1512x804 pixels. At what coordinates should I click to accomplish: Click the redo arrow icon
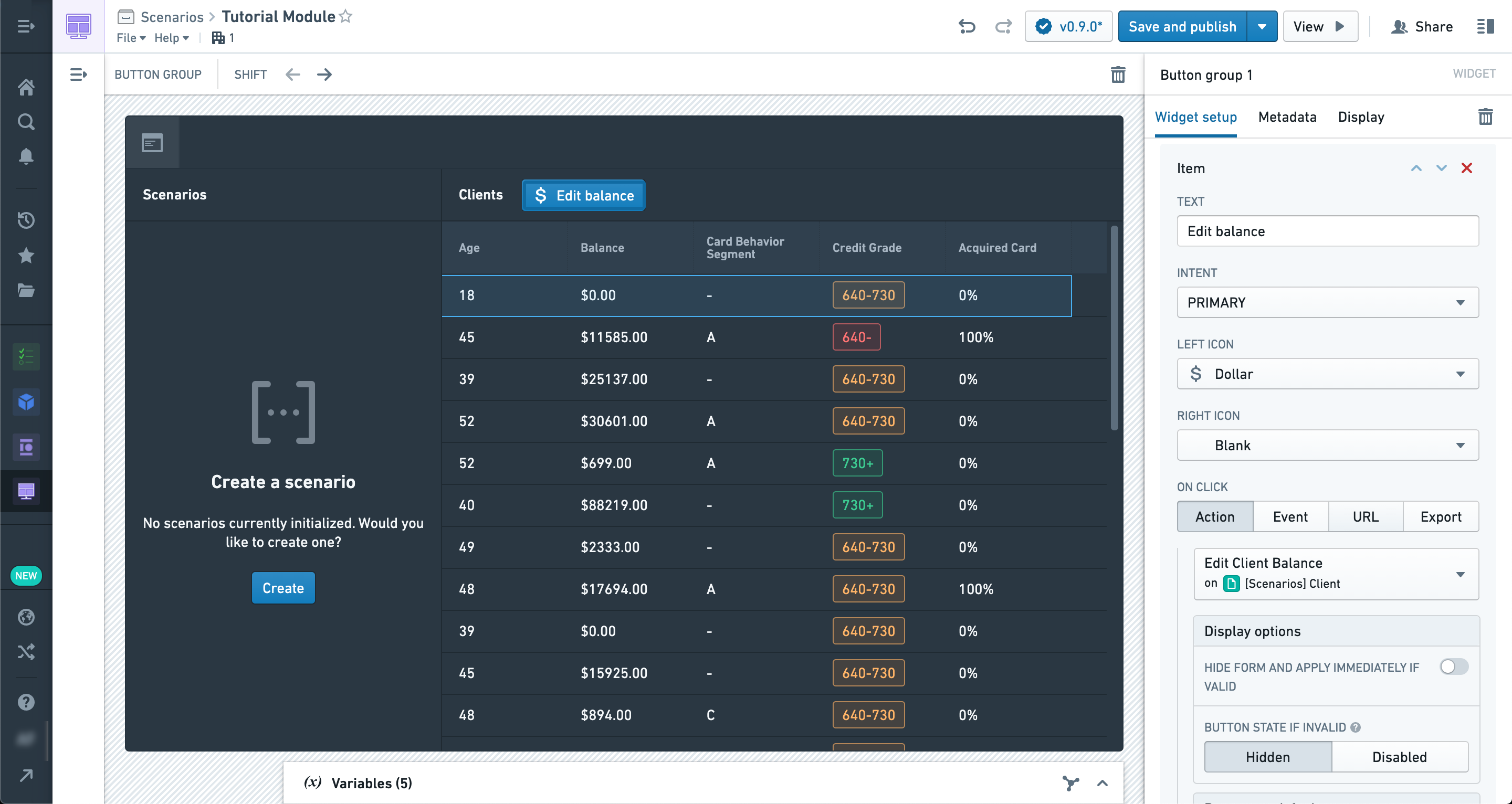[x=1004, y=26]
